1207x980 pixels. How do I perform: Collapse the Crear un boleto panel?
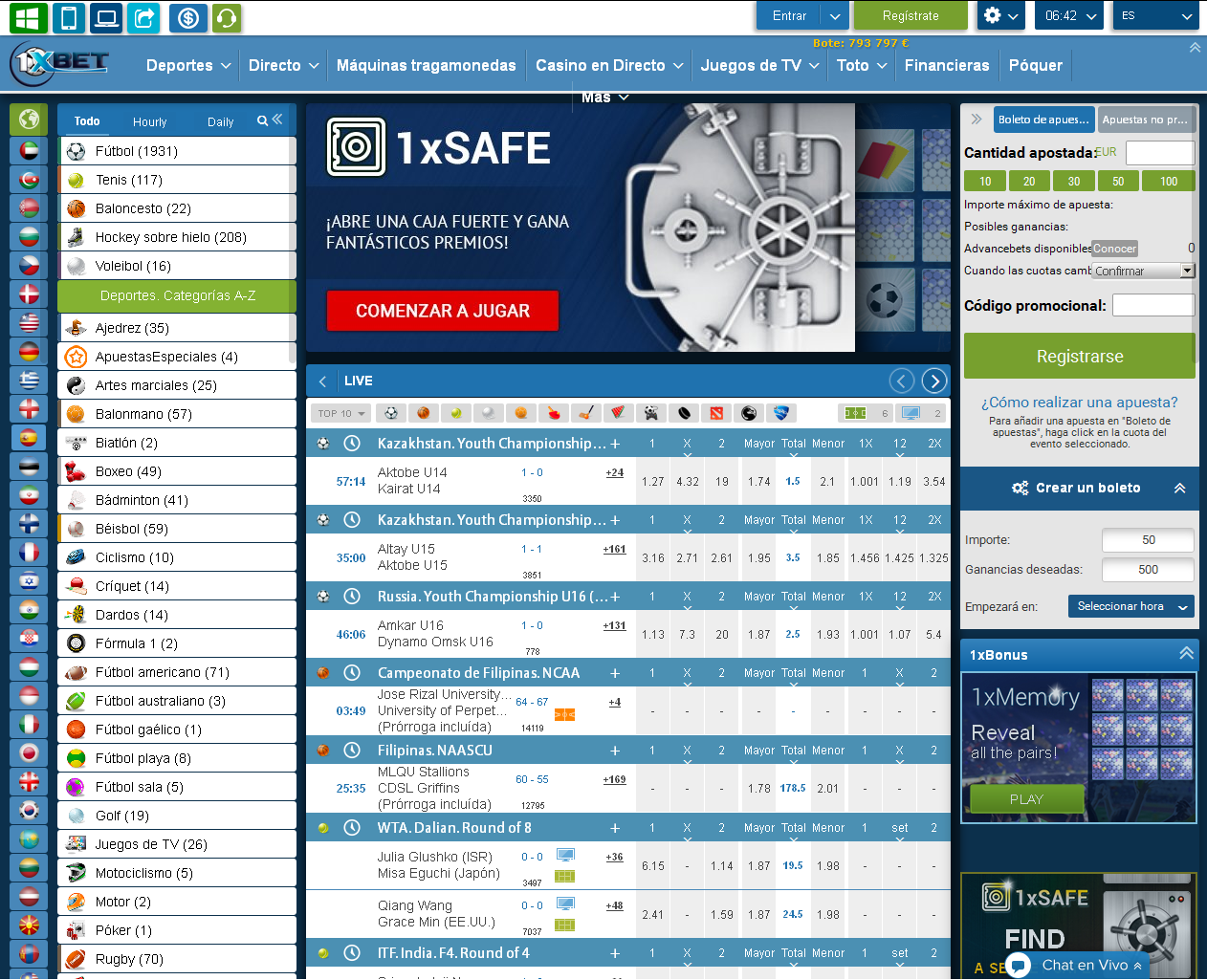pos(1179,488)
